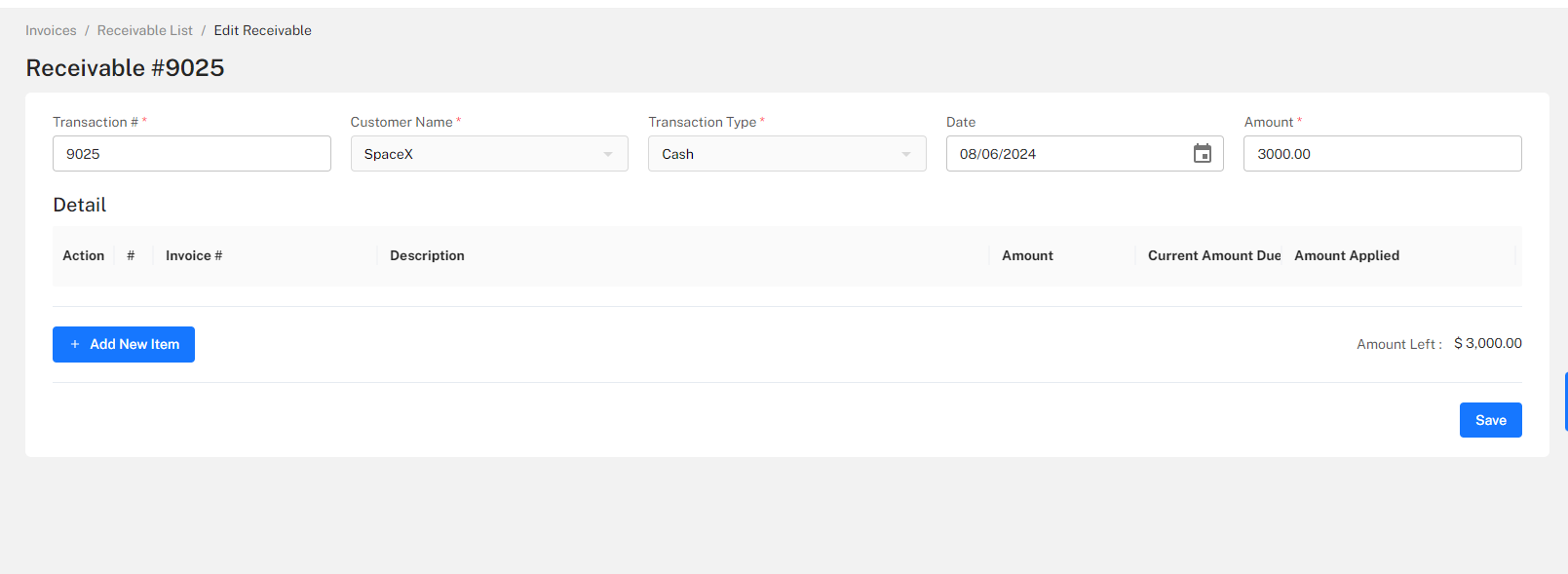Open the date picker calendar icon

coord(1203,154)
